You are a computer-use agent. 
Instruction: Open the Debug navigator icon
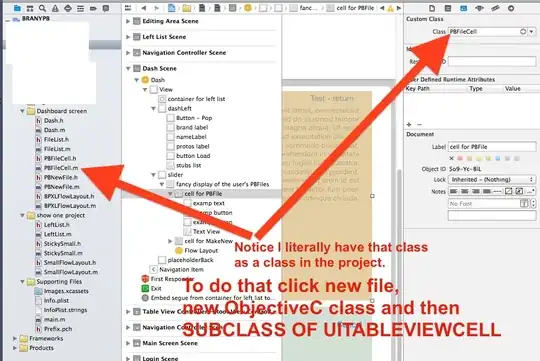(80, 8)
